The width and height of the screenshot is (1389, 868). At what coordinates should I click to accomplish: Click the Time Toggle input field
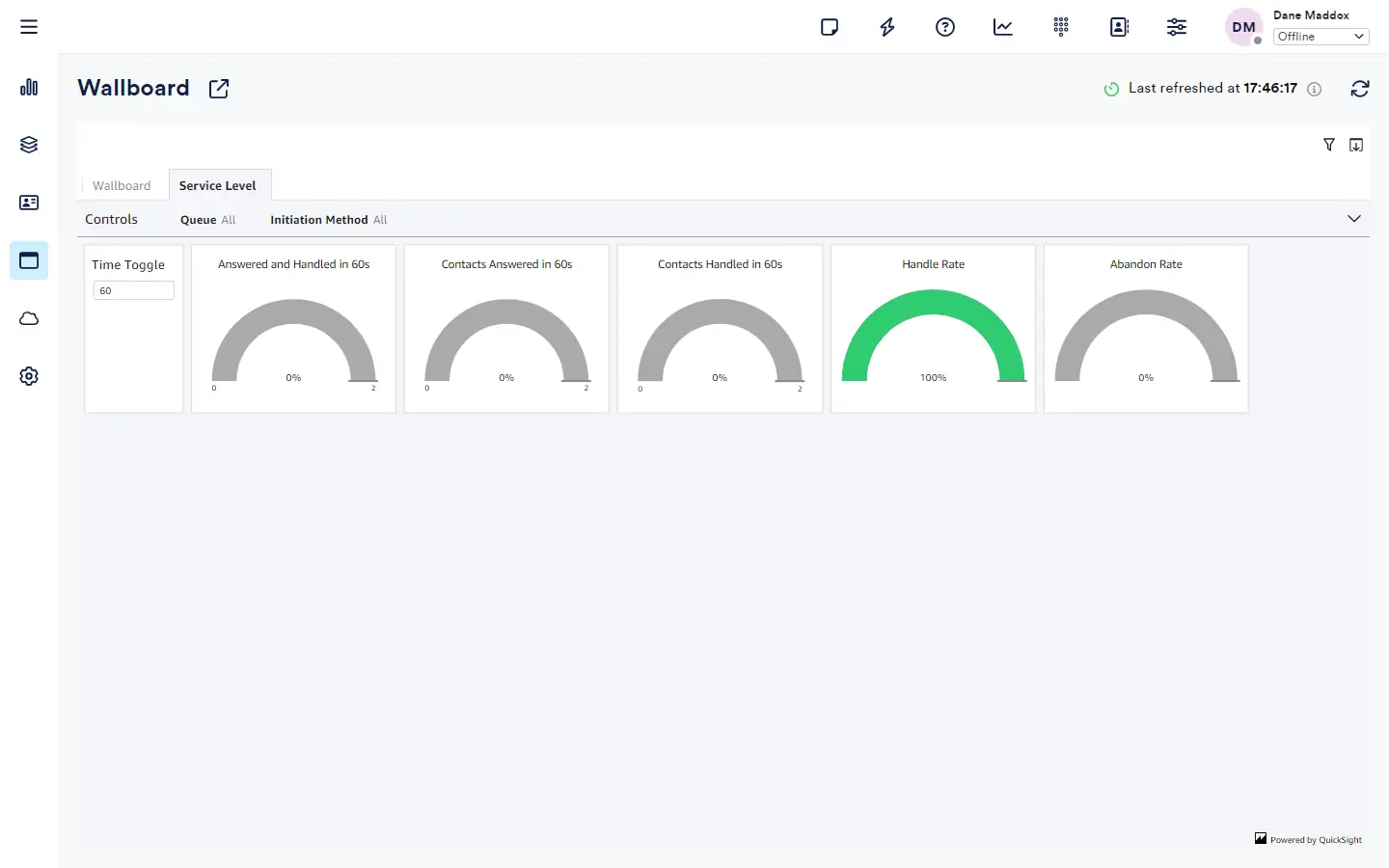tap(133, 290)
